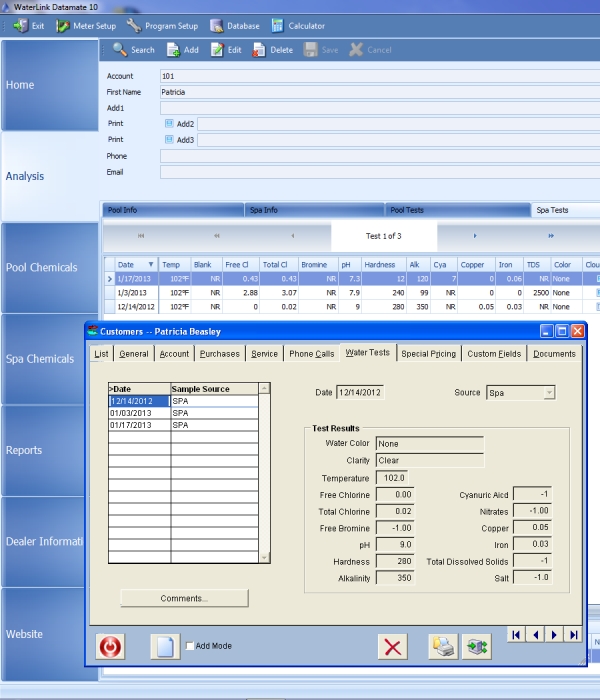Open the General tab in Customers window
600x700 pixels.
(x=133, y=354)
